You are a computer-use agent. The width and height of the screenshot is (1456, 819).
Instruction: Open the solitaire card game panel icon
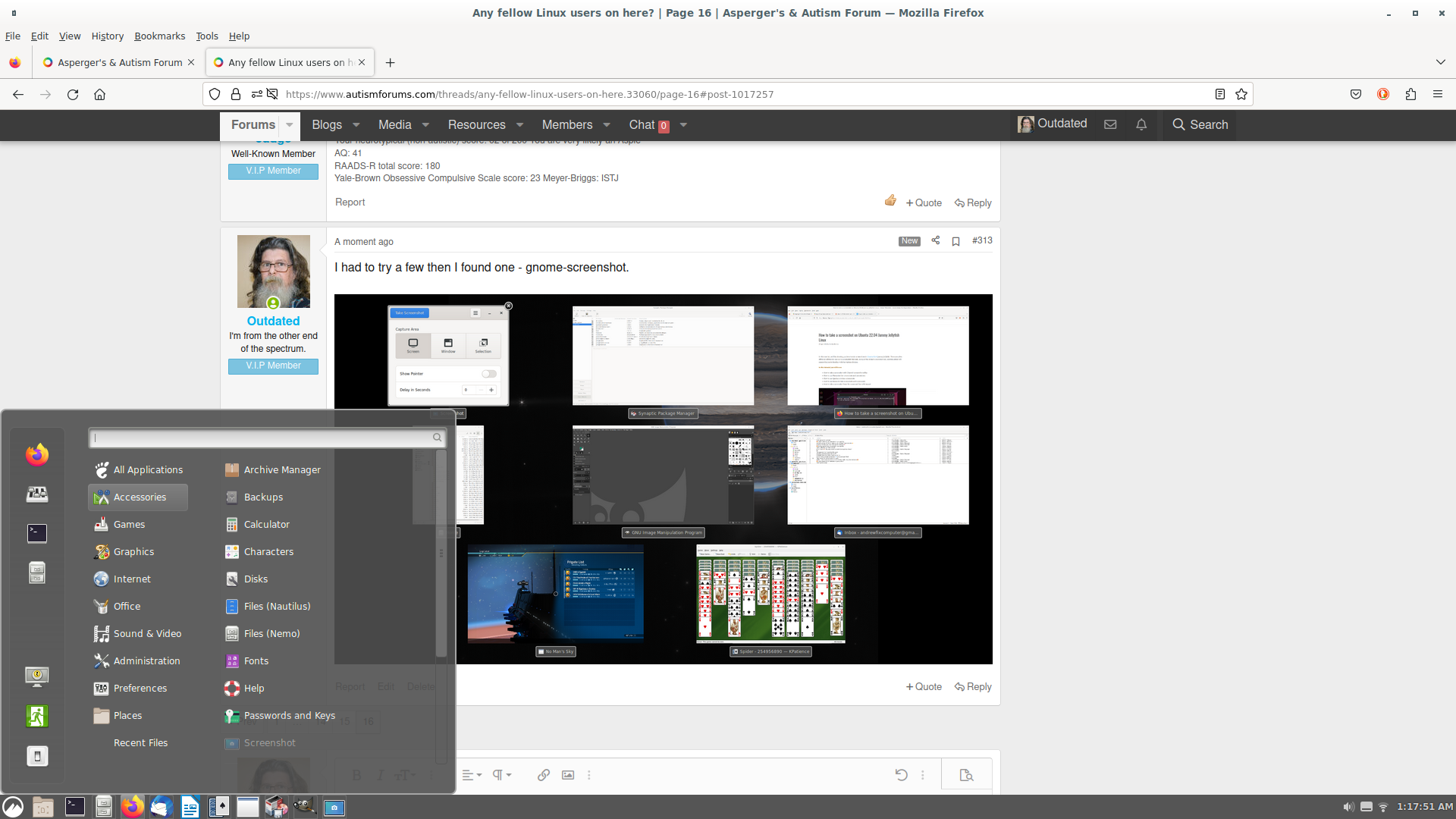(x=218, y=807)
